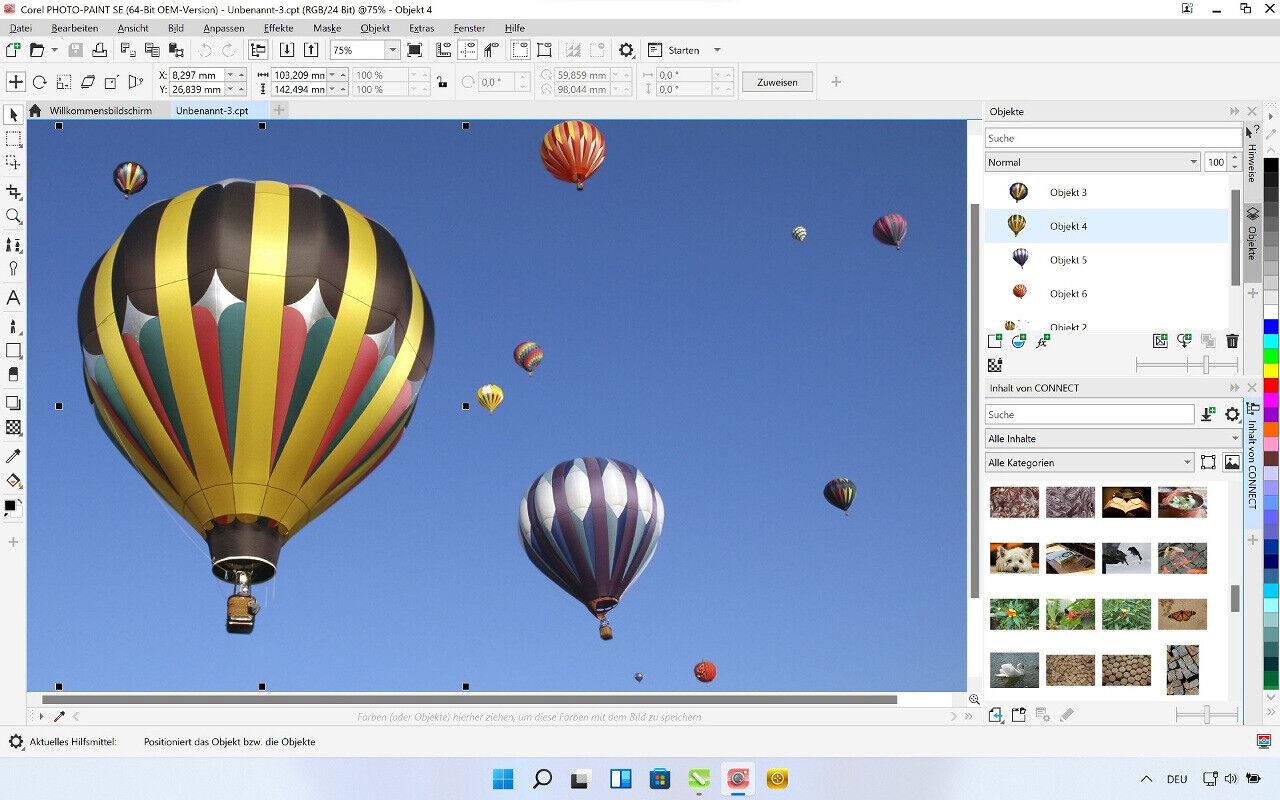The height and width of the screenshot is (800, 1280).
Task: Open the Alle Inhalte dropdown
Action: [1113, 438]
